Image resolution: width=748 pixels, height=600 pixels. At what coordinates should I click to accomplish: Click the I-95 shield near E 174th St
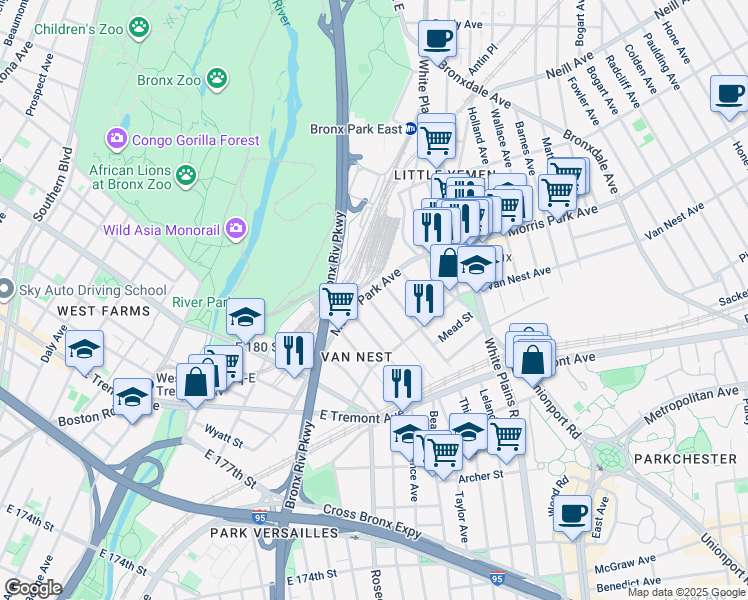tap(497, 578)
